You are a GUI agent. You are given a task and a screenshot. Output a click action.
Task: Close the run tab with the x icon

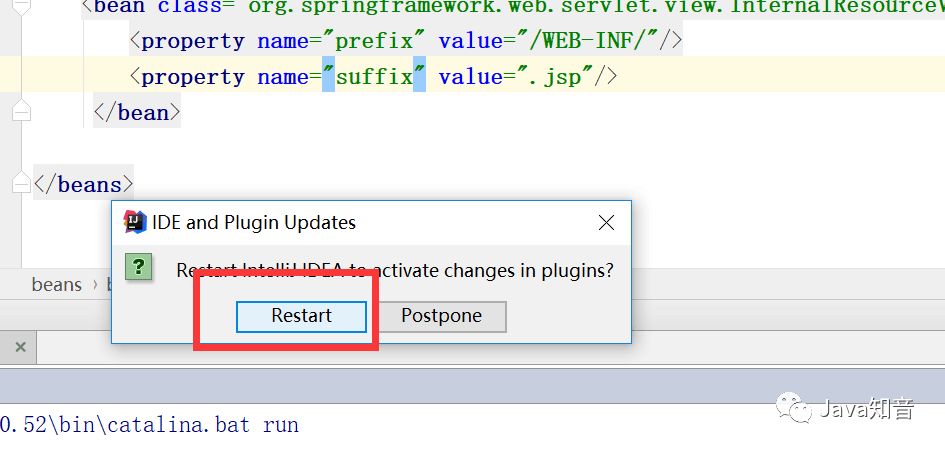click(20, 347)
